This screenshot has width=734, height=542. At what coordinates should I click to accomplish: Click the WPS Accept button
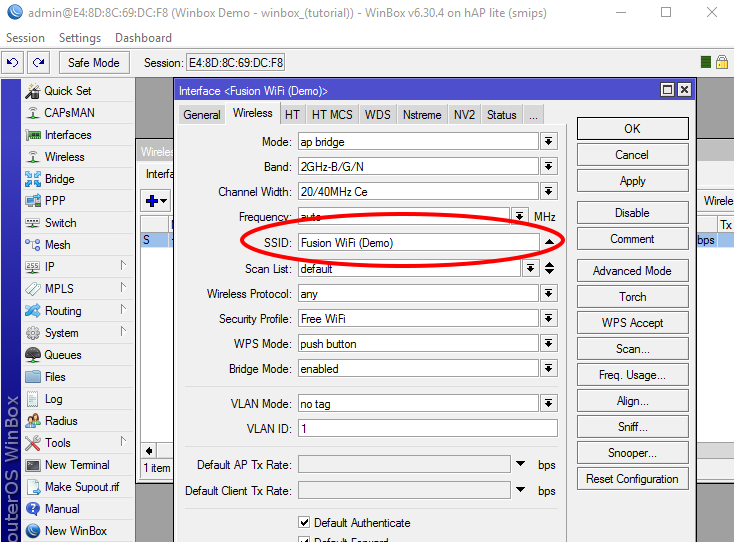pyautogui.click(x=632, y=323)
